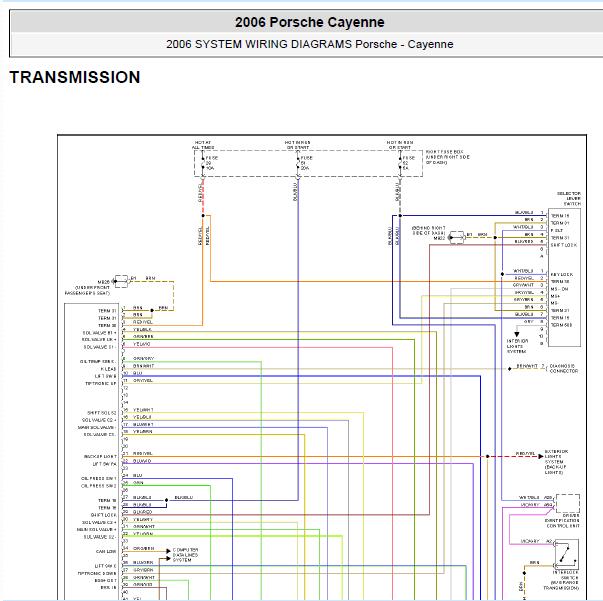Click the "HOT AT ALL TIMES" label

[x=203, y=145]
